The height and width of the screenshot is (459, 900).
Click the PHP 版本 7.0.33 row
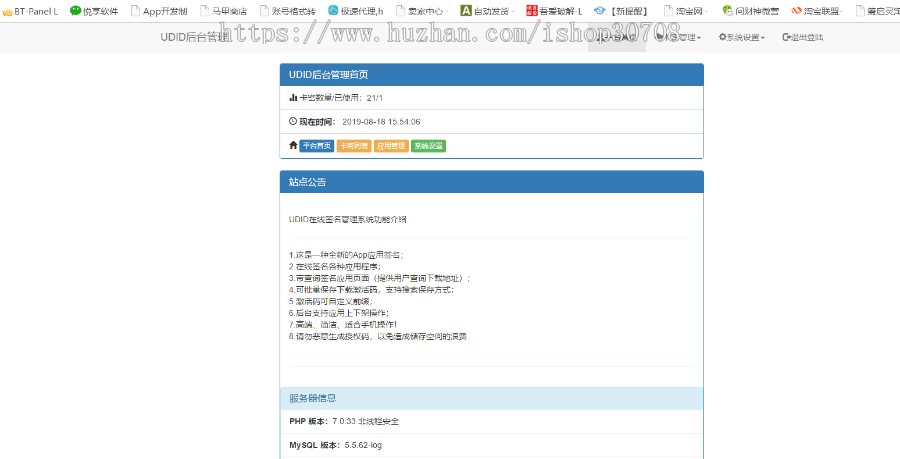coord(492,422)
